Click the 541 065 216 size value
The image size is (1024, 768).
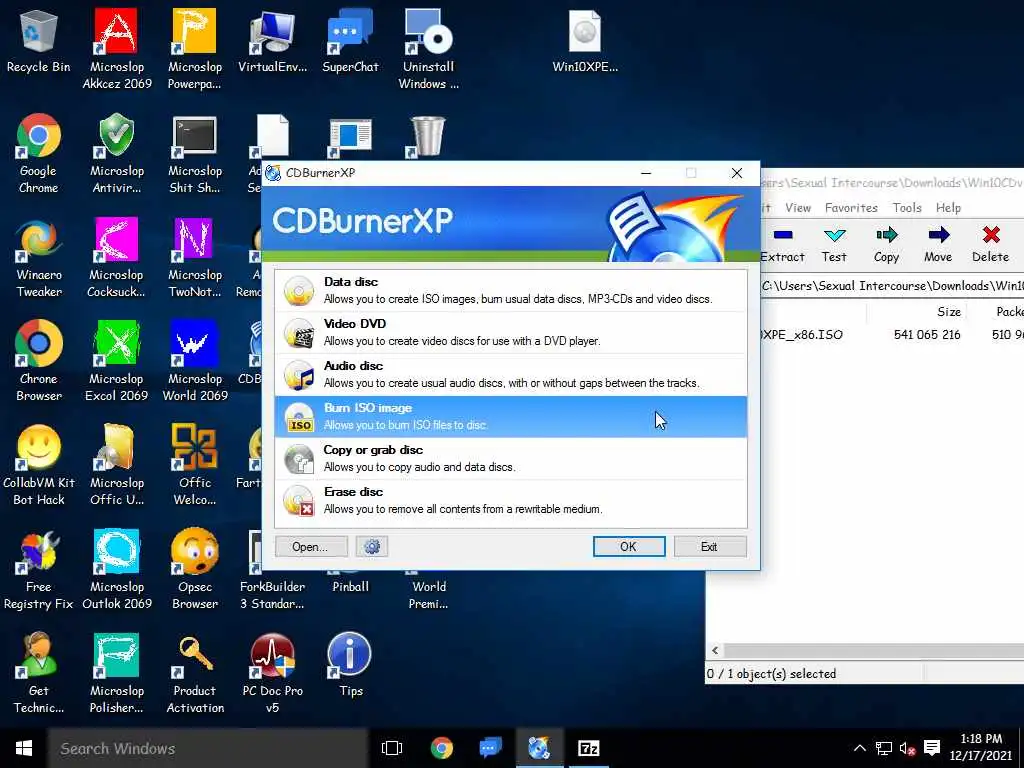click(x=927, y=334)
